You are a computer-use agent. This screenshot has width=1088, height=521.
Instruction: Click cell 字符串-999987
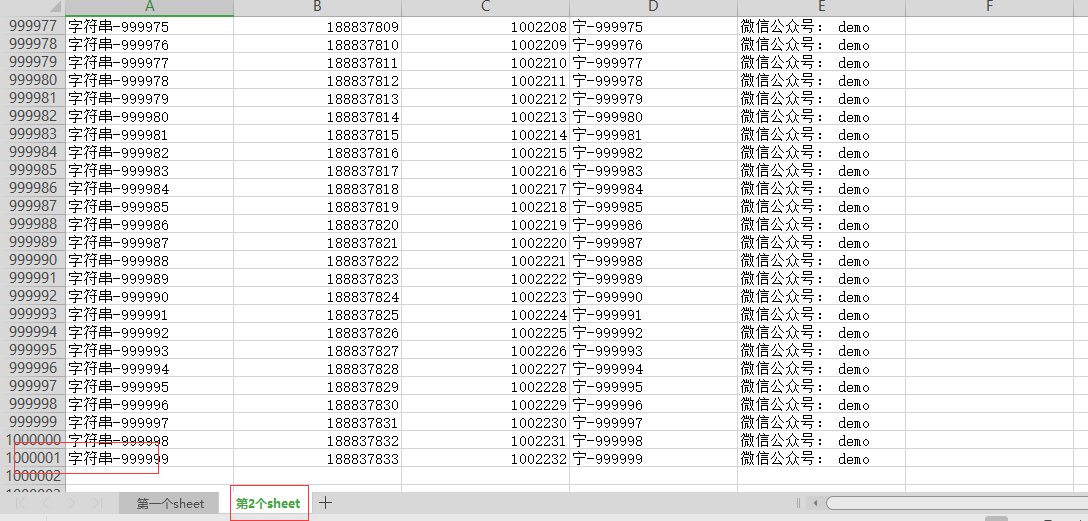pyautogui.click(x=149, y=243)
